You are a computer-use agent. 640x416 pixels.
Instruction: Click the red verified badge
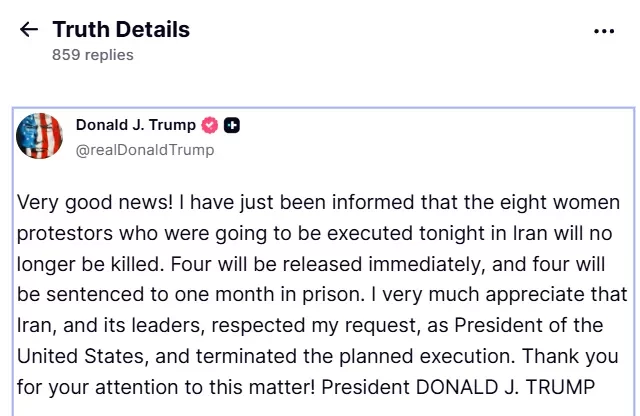(x=210, y=126)
